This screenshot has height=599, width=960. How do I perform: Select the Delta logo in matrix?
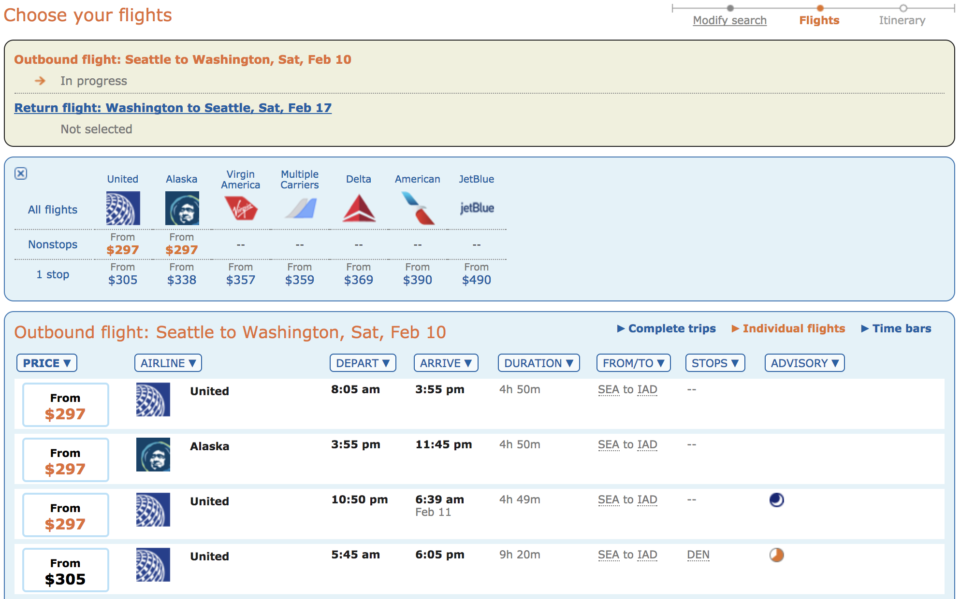click(359, 208)
